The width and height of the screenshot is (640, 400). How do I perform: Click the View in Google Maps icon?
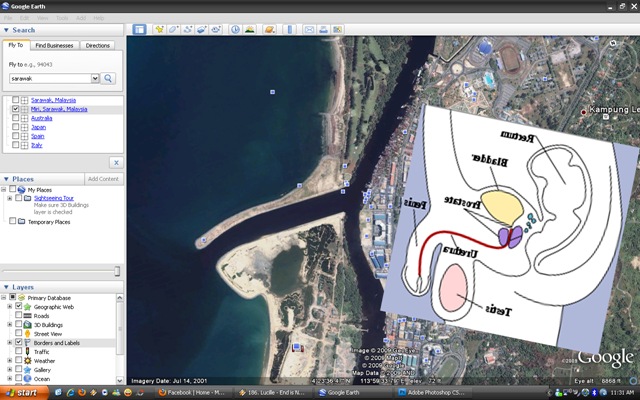pos(338,29)
